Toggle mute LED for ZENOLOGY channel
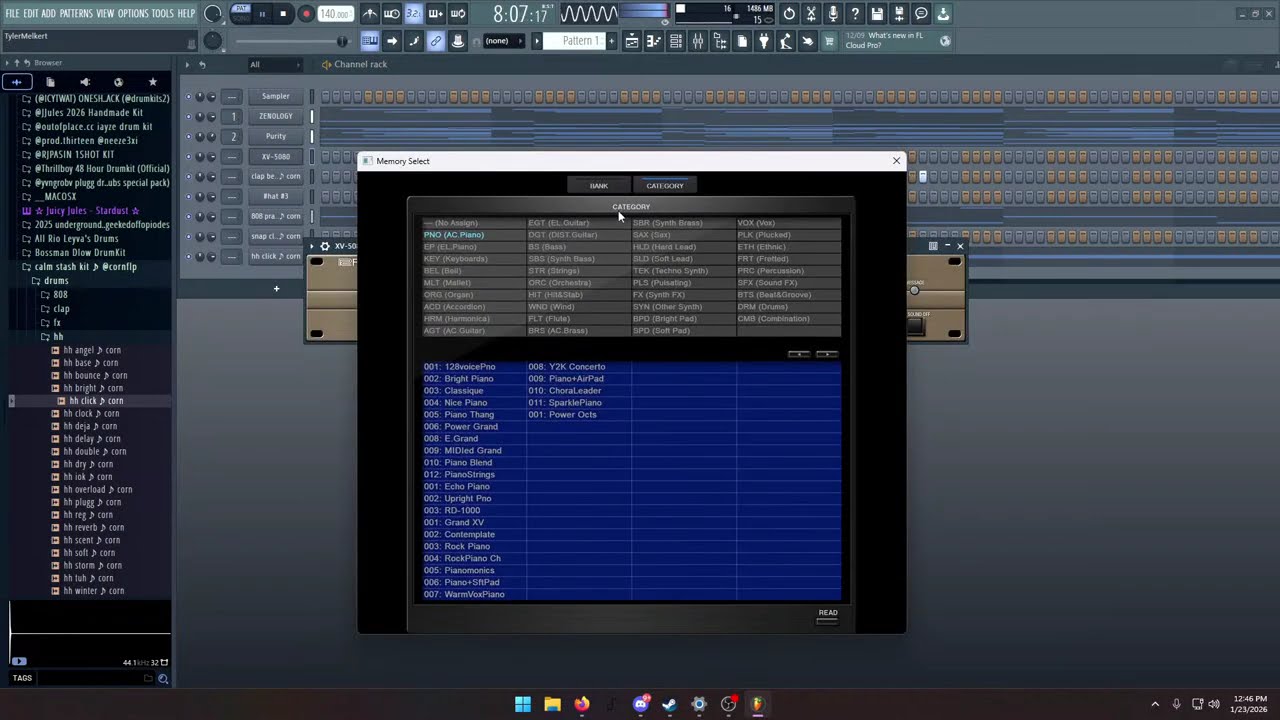The height and width of the screenshot is (720, 1280). click(188, 116)
